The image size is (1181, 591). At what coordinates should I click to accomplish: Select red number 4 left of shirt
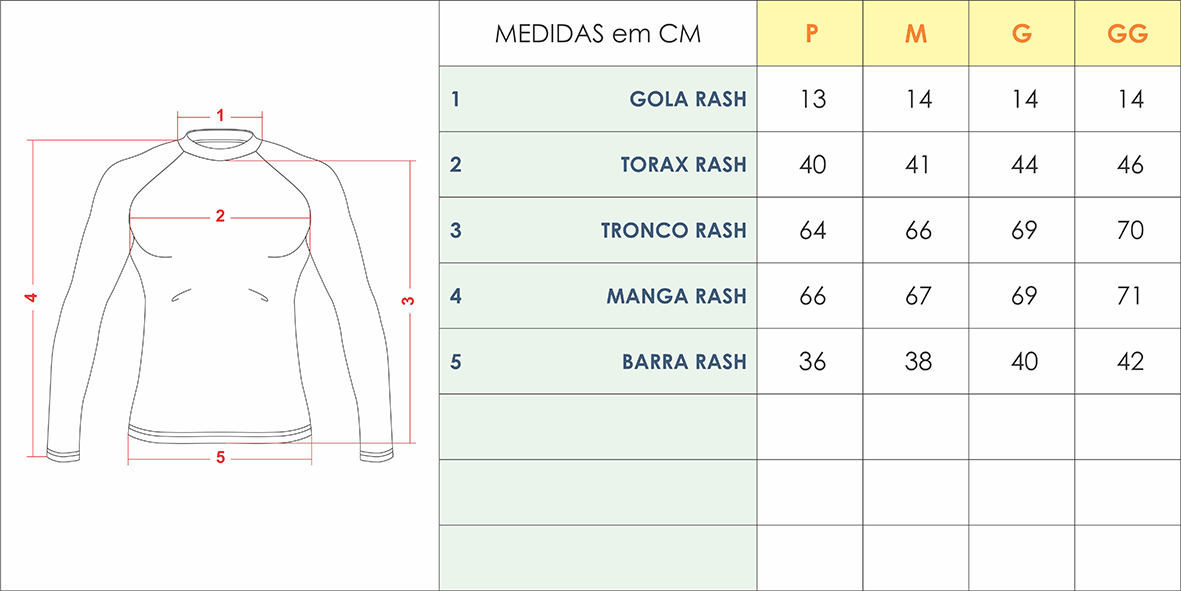coord(32,298)
